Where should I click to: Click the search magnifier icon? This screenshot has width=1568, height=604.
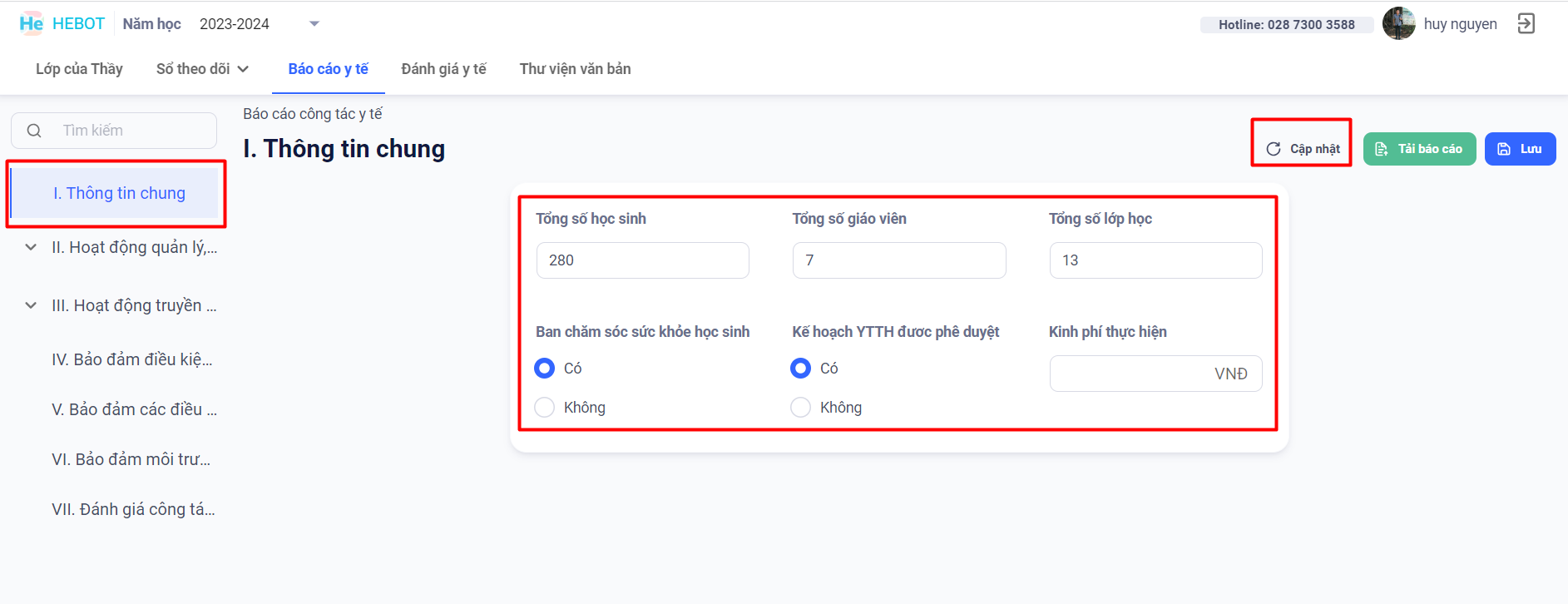[x=34, y=131]
